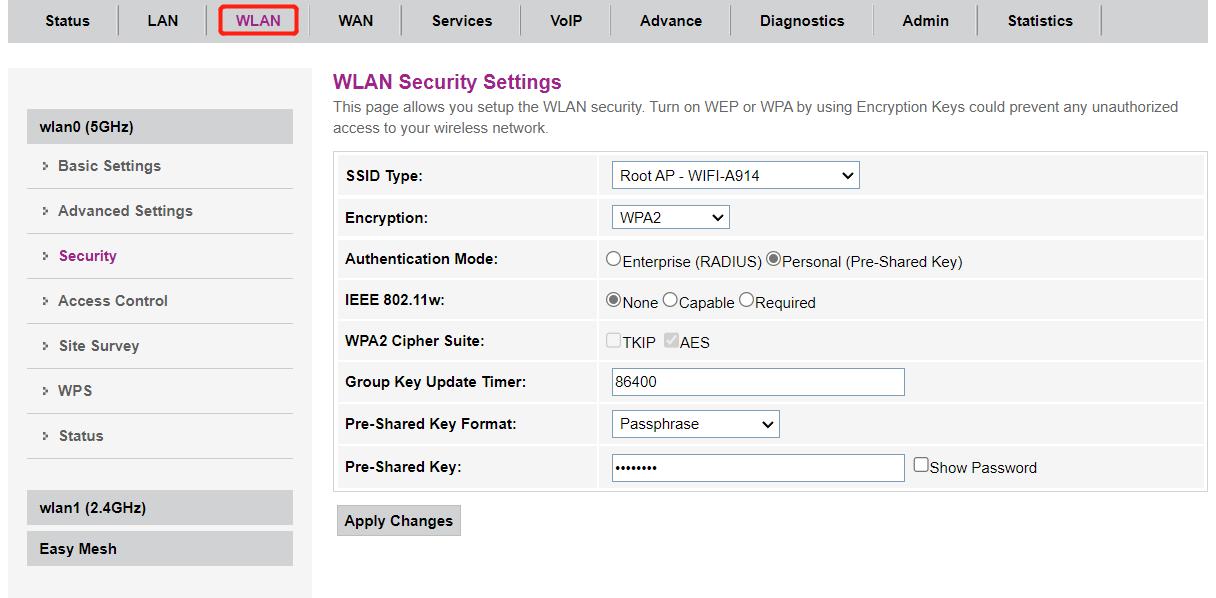This screenshot has height=598, width=1216.
Task: Select Enterprise (RADIUS) authentication mode
Action: (614, 259)
